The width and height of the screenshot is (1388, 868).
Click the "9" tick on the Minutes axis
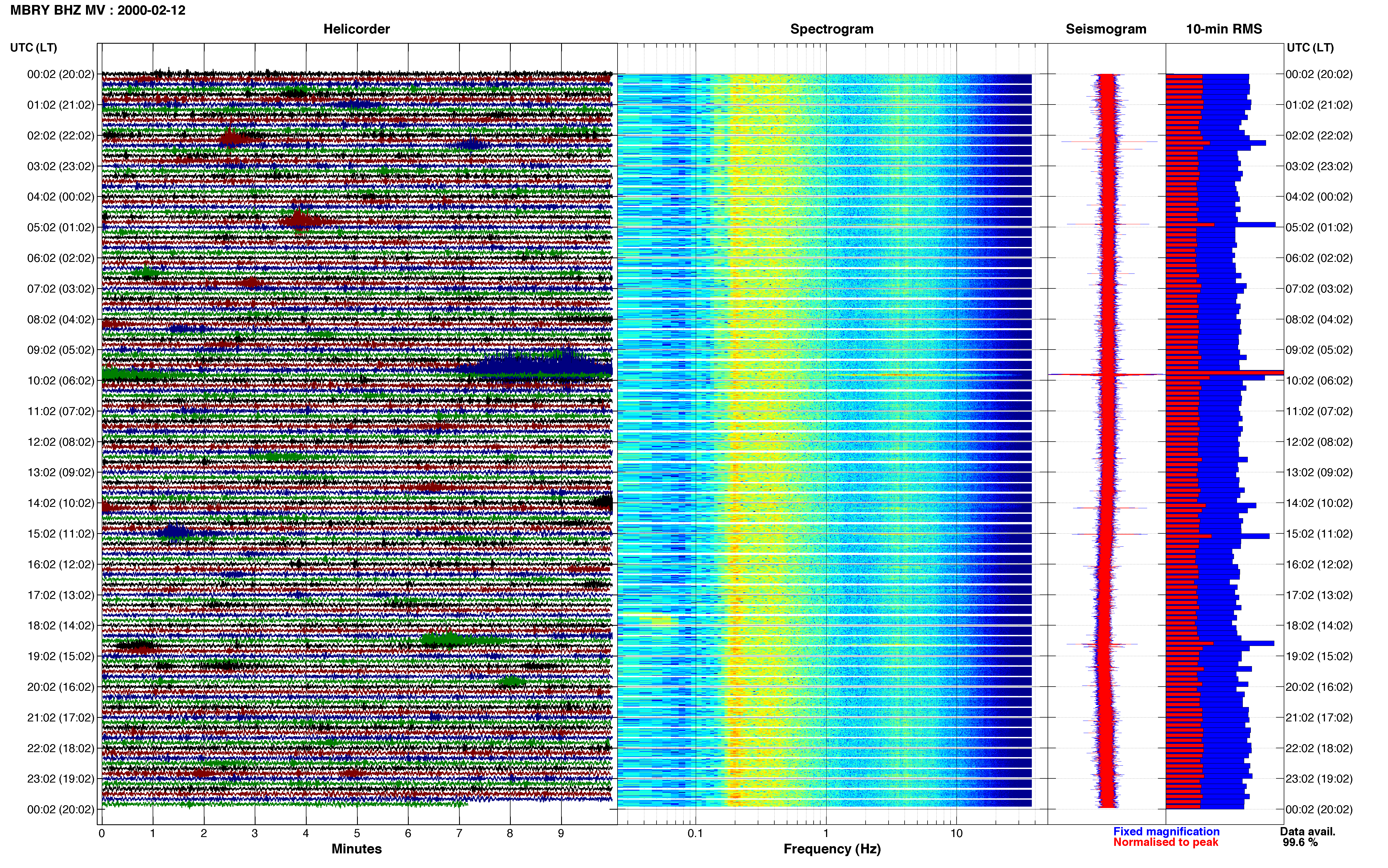(x=561, y=833)
